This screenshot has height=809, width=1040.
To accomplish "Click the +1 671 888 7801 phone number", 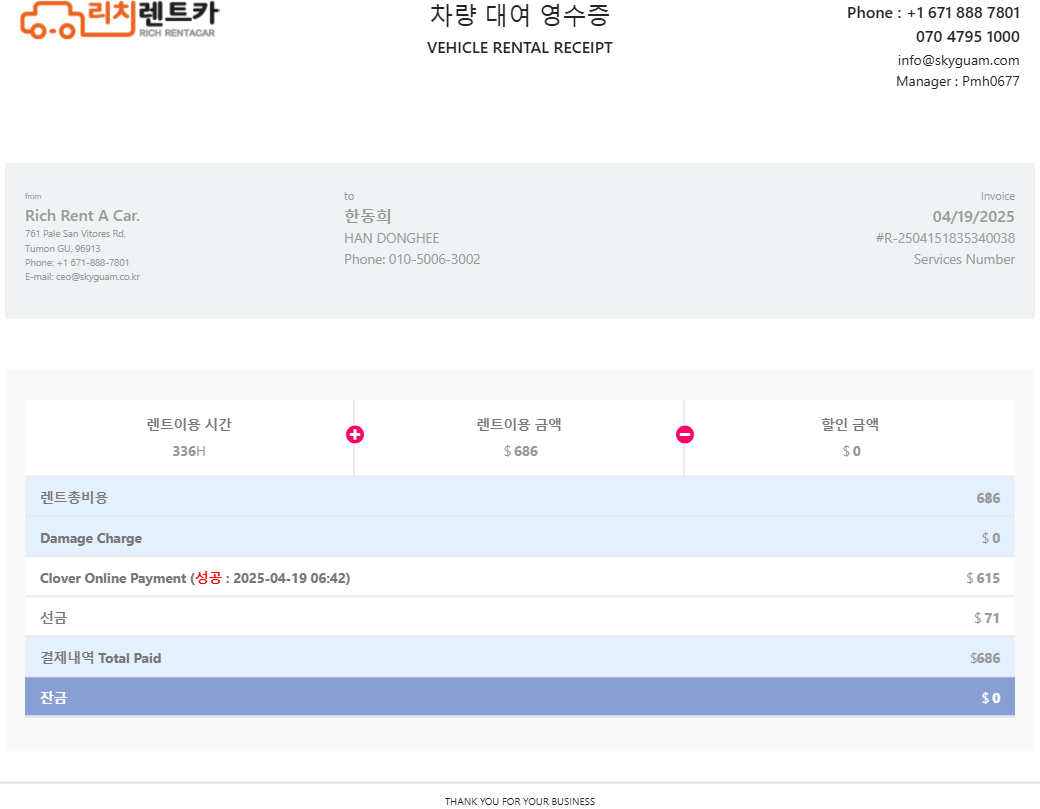I will 963,13.
